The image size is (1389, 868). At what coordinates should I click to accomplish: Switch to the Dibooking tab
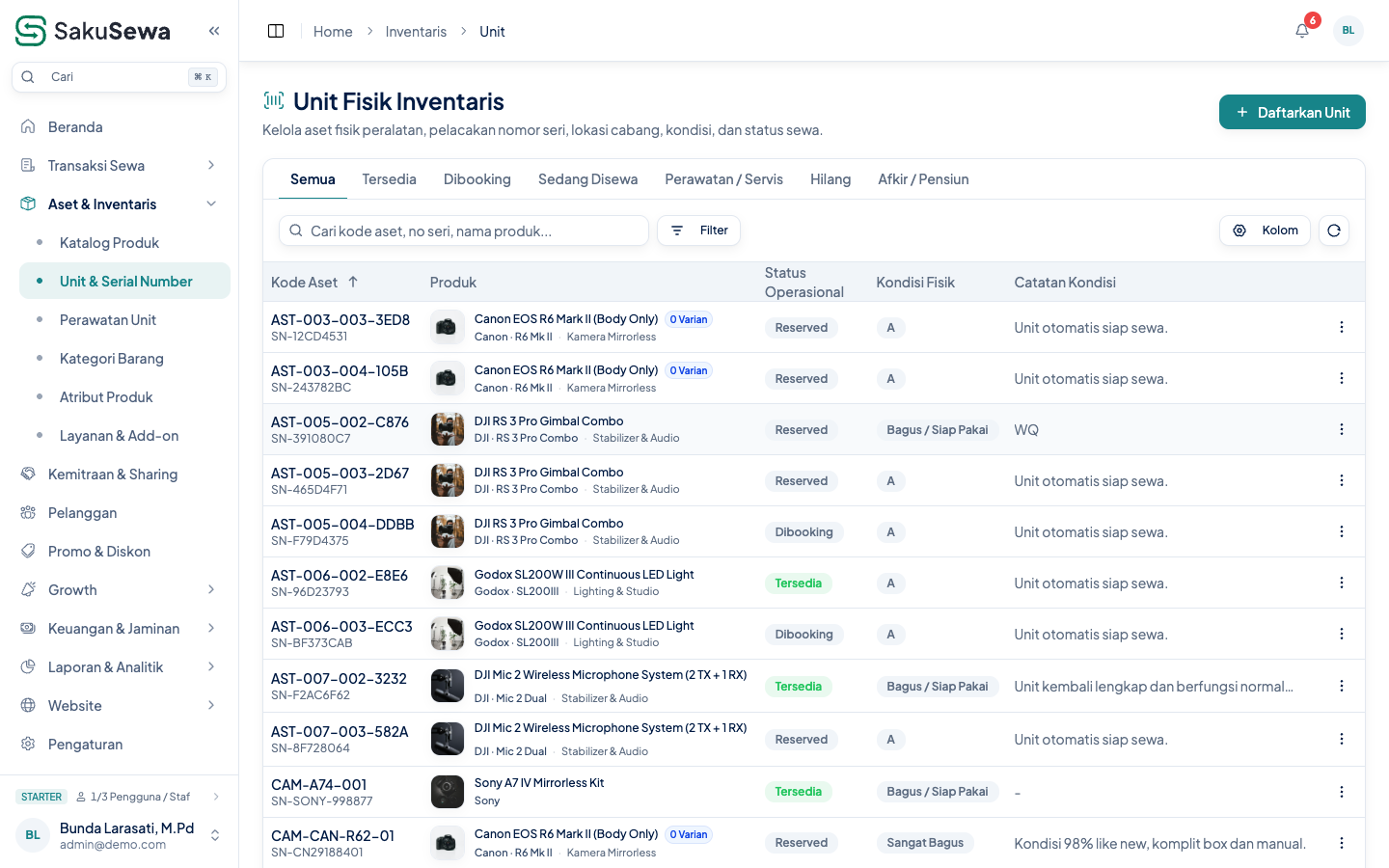[477, 179]
